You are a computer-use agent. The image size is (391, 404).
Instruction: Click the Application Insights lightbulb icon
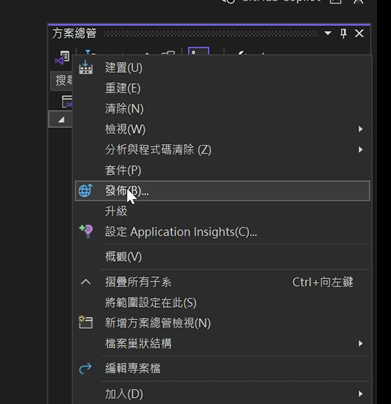pyautogui.click(x=86, y=231)
